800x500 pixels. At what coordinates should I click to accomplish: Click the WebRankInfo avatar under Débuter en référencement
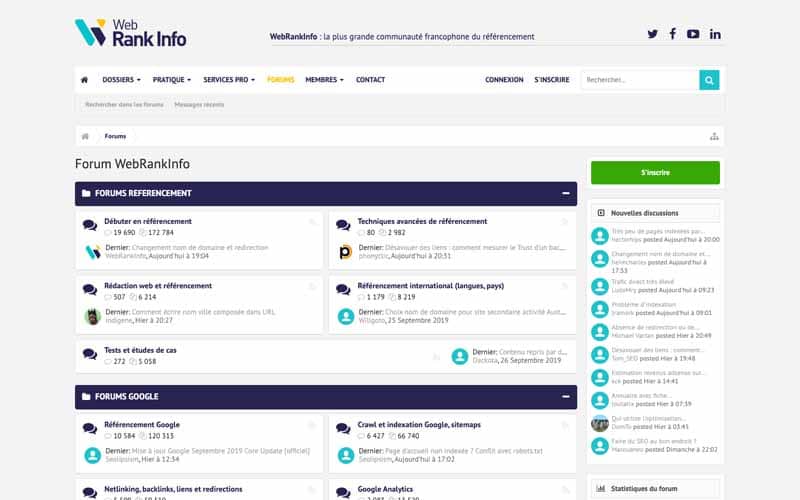(92, 252)
